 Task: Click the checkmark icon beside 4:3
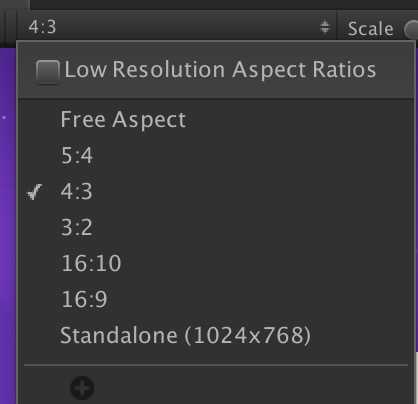(34, 192)
